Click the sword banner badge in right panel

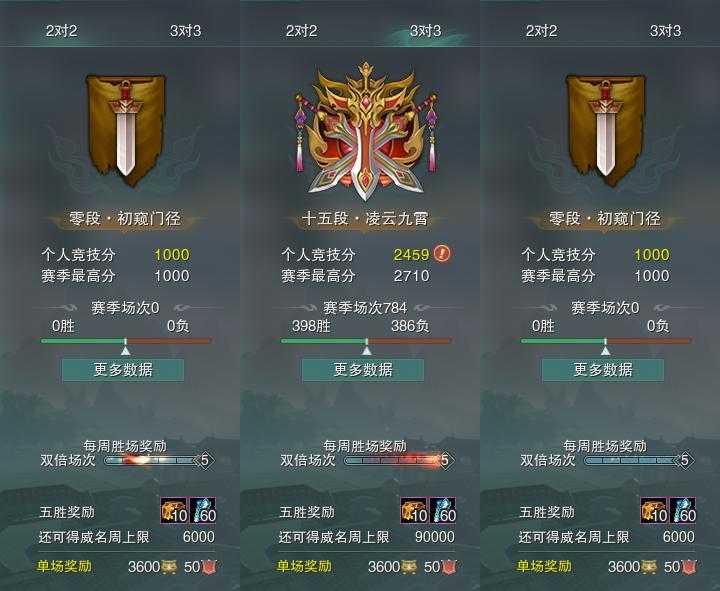pos(605,130)
